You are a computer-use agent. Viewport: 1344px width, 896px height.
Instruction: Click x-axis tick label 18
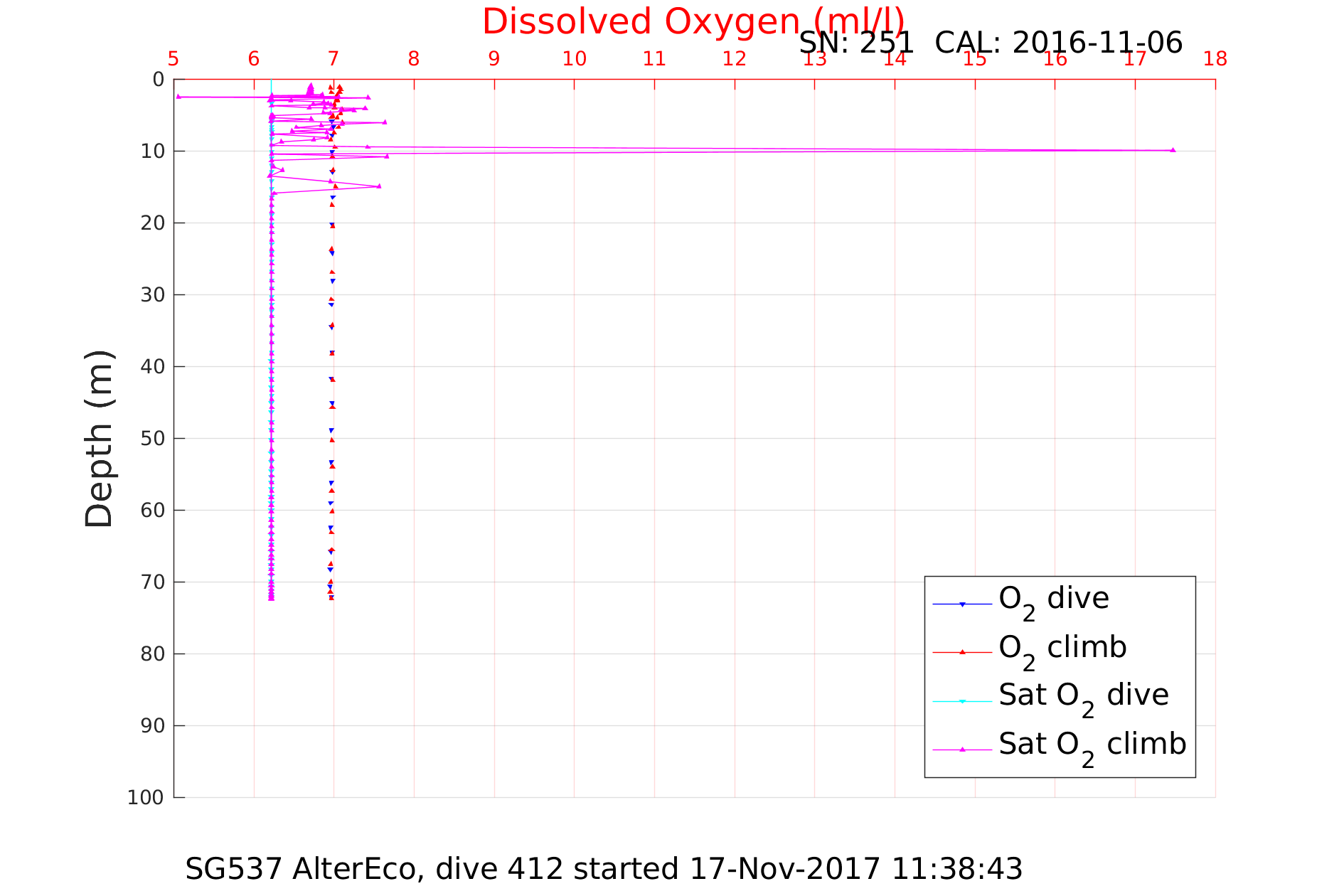[x=1215, y=59]
